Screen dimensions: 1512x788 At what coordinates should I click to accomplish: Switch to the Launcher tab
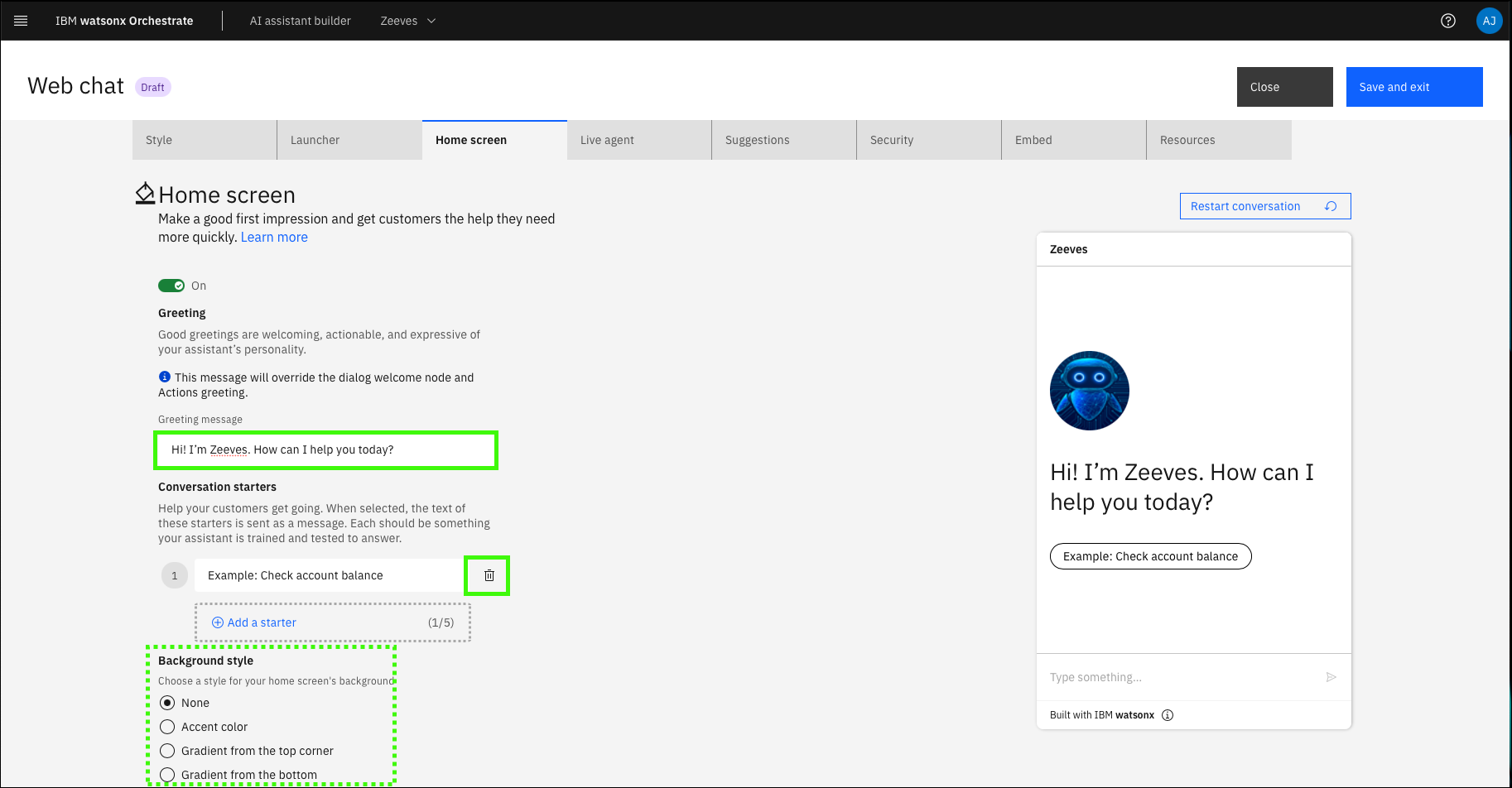(349, 140)
